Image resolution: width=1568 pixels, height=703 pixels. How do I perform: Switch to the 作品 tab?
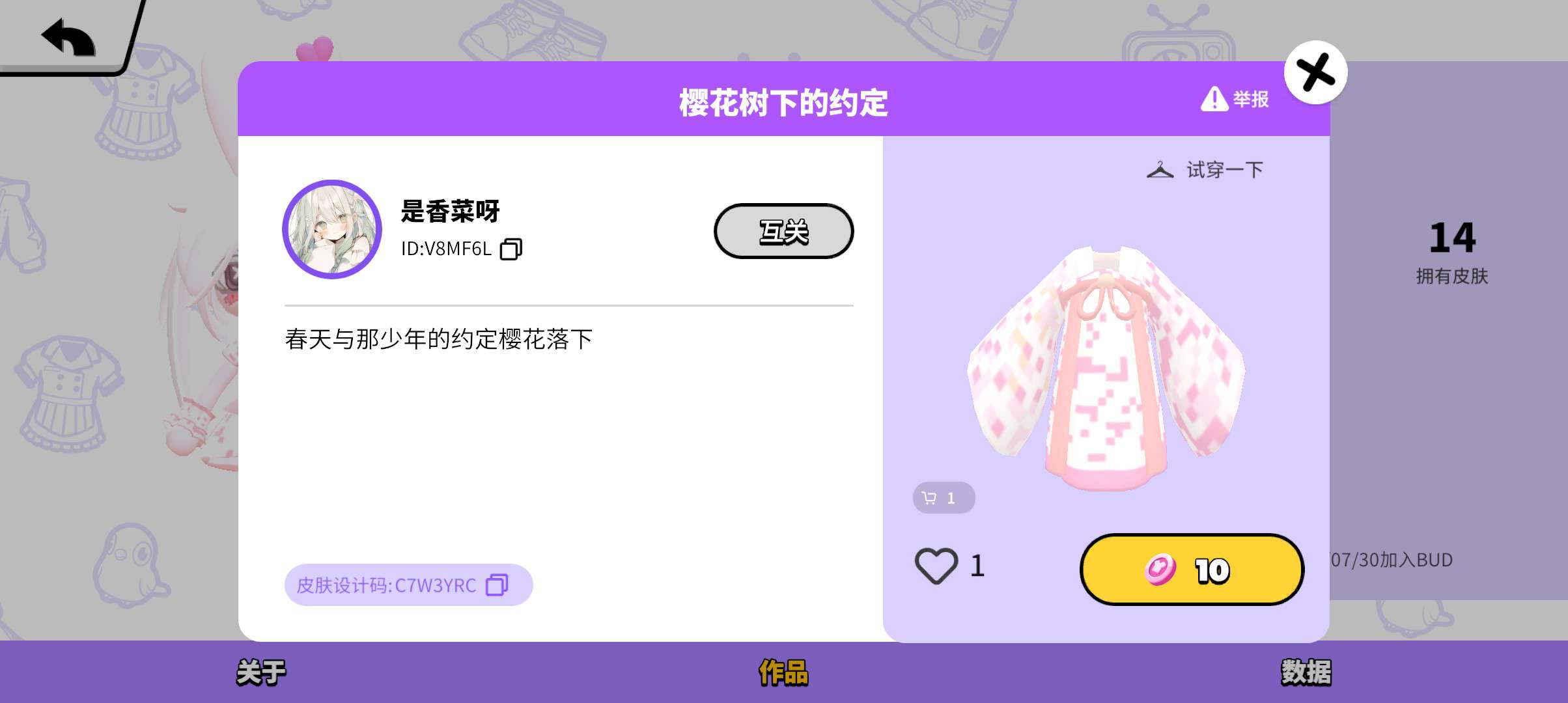click(783, 672)
